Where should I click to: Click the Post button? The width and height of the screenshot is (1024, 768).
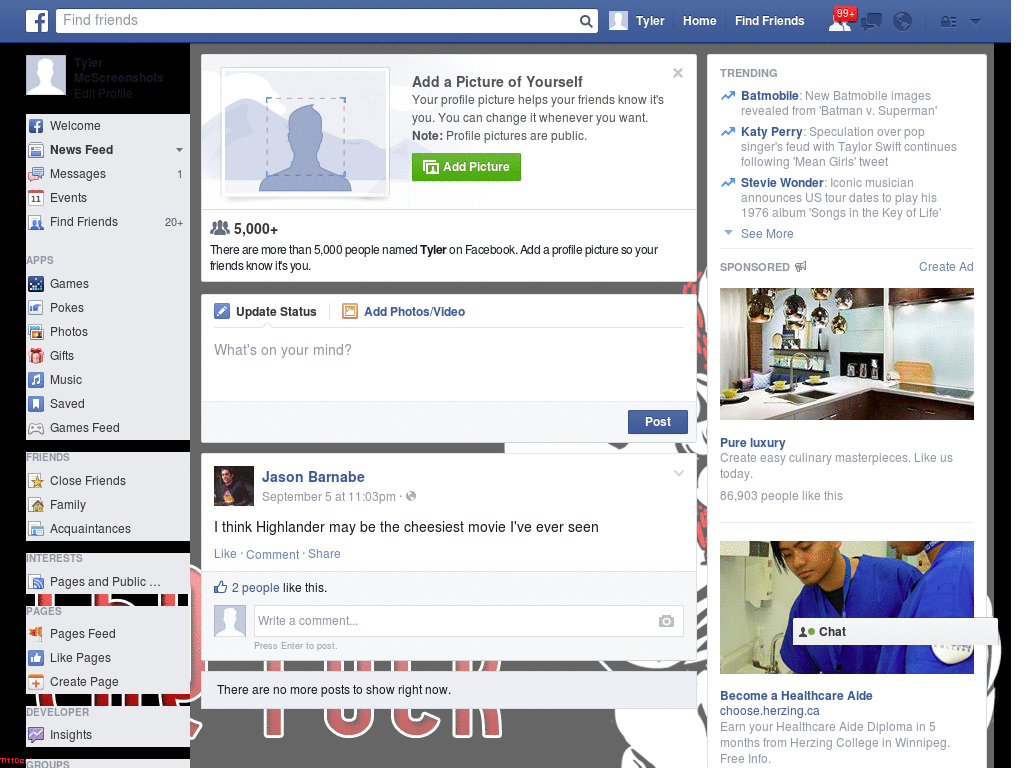(658, 422)
